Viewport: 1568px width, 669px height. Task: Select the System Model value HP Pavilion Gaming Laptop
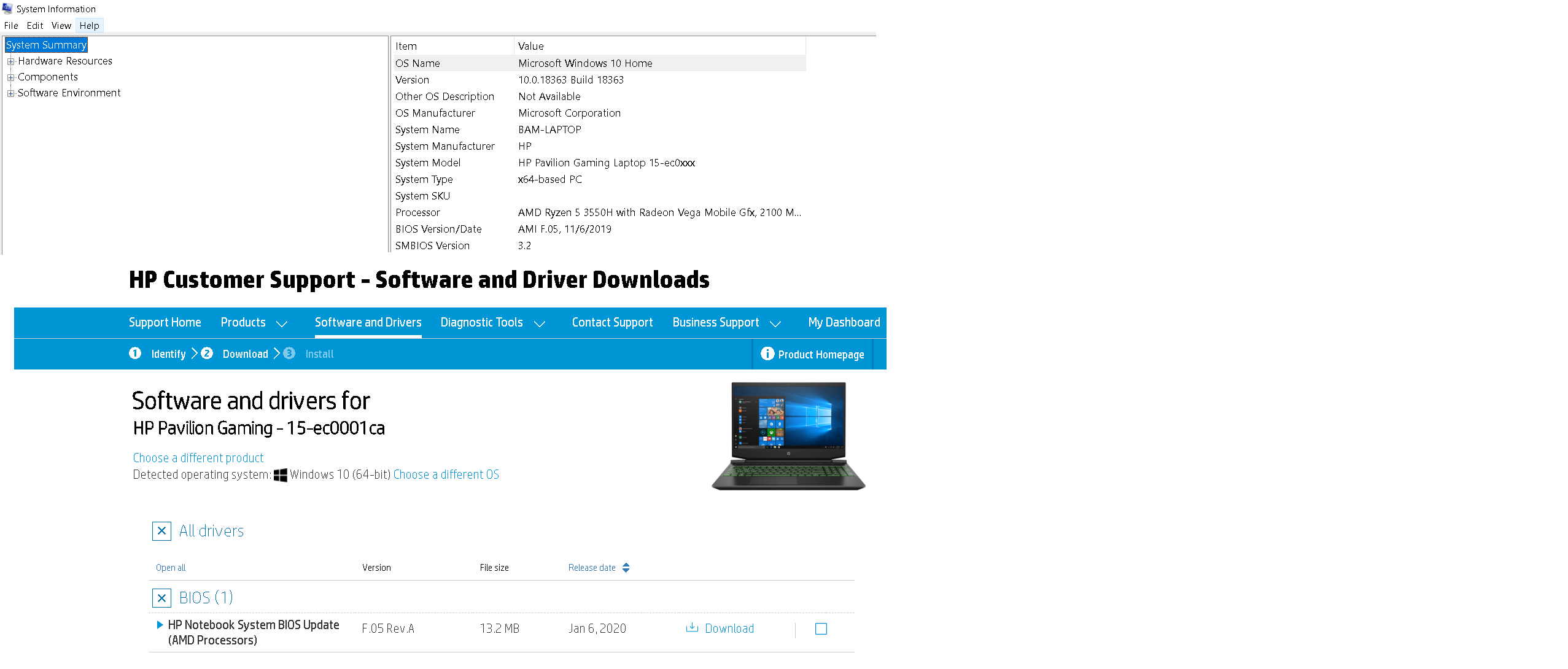tap(607, 163)
